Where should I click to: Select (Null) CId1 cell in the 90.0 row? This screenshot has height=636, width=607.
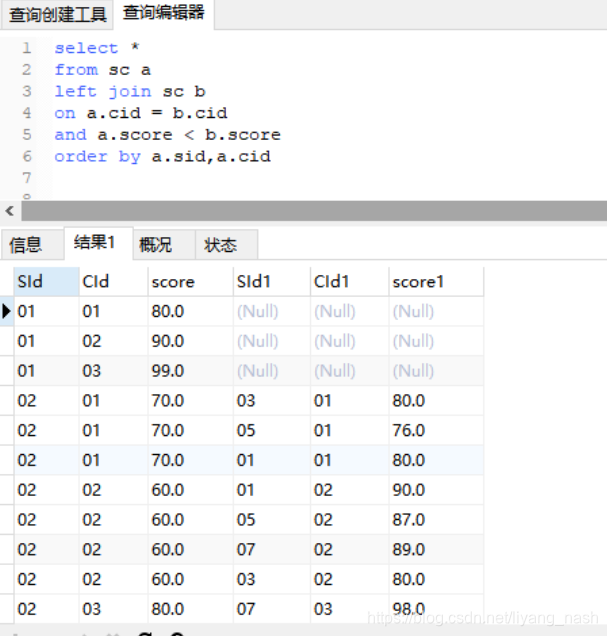(x=350, y=341)
